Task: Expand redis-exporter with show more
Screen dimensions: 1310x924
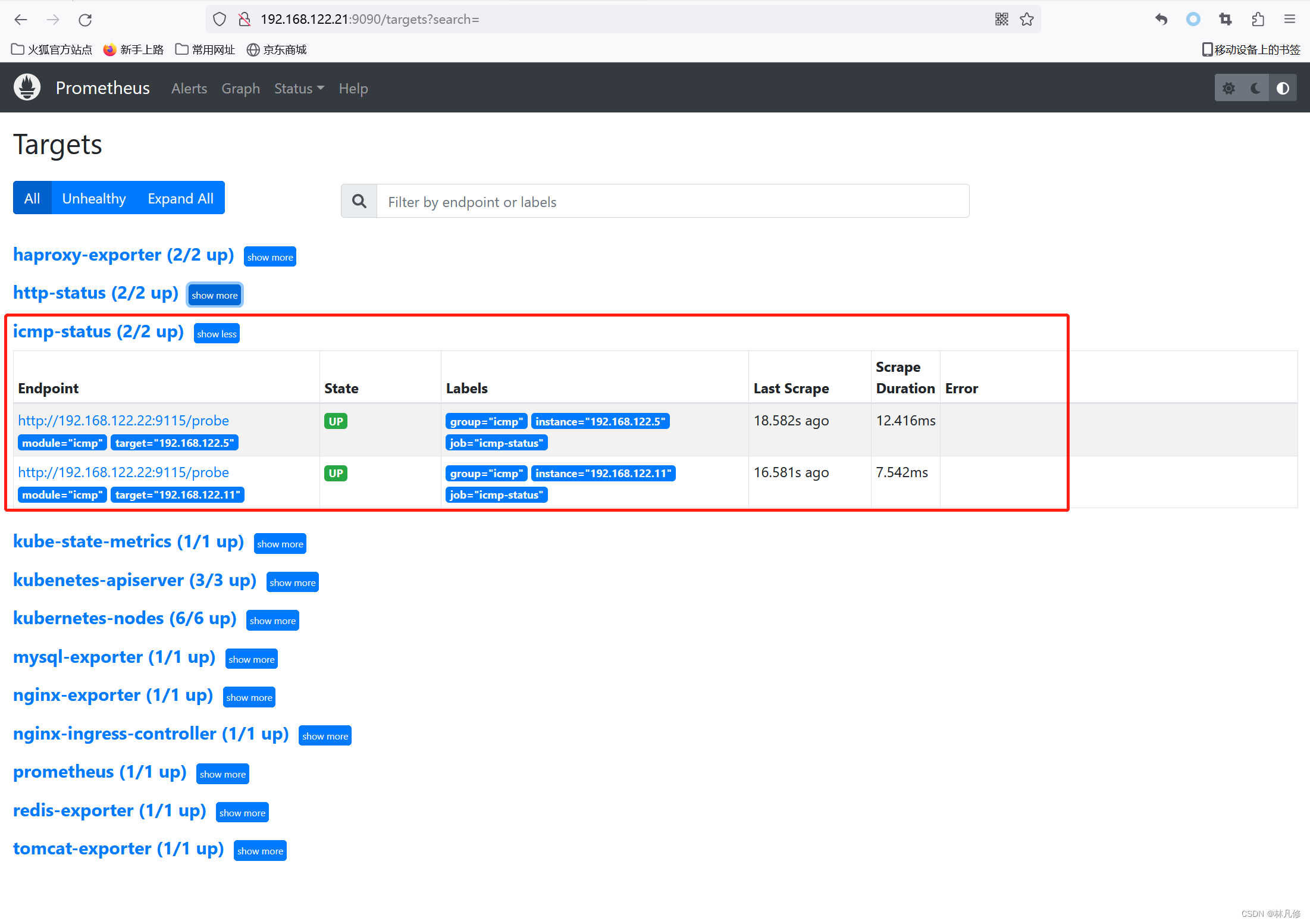Action: pyautogui.click(x=242, y=812)
